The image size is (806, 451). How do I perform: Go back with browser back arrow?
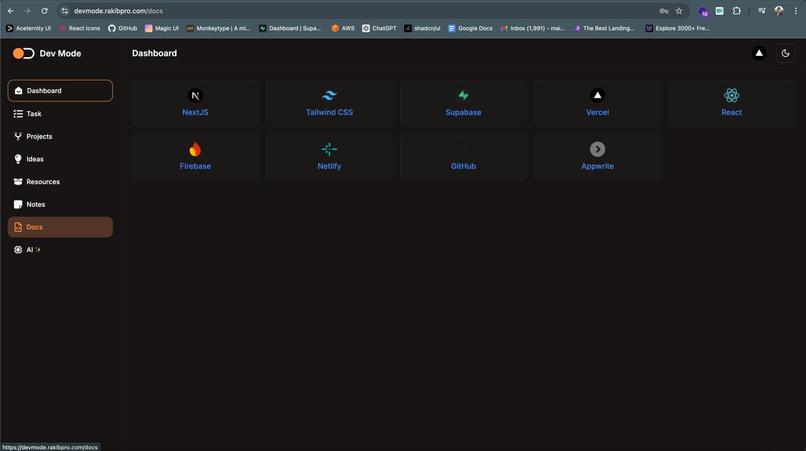[x=11, y=11]
